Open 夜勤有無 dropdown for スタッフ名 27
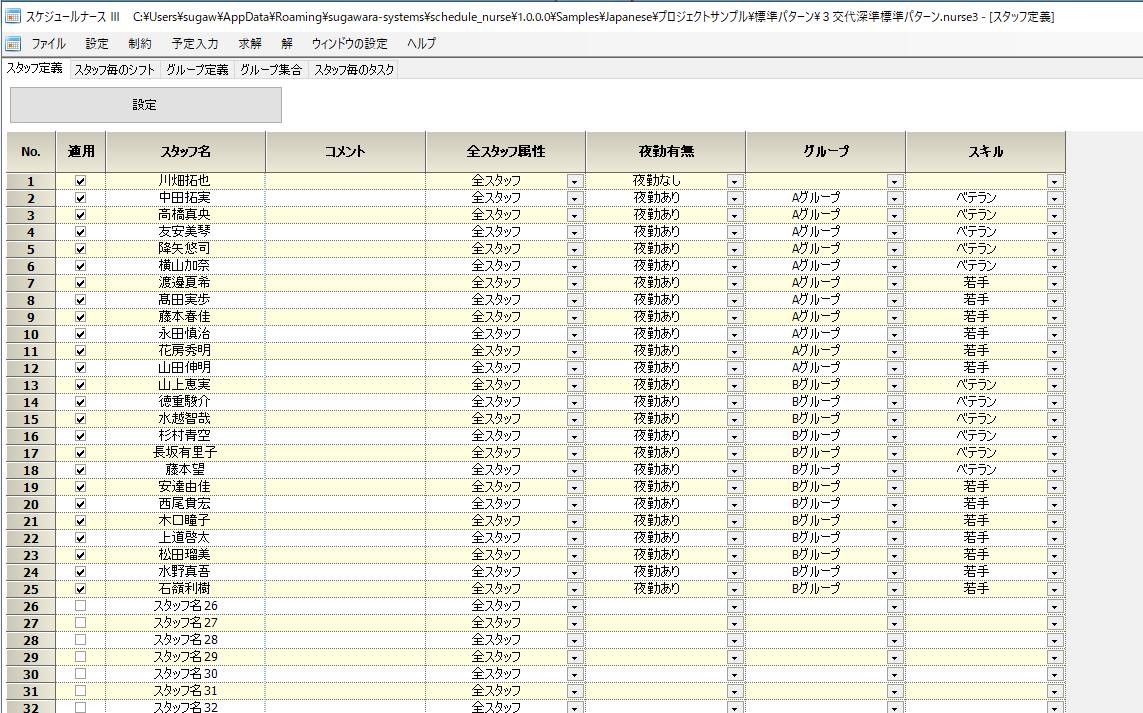The height and width of the screenshot is (713, 1143). click(734, 623)
